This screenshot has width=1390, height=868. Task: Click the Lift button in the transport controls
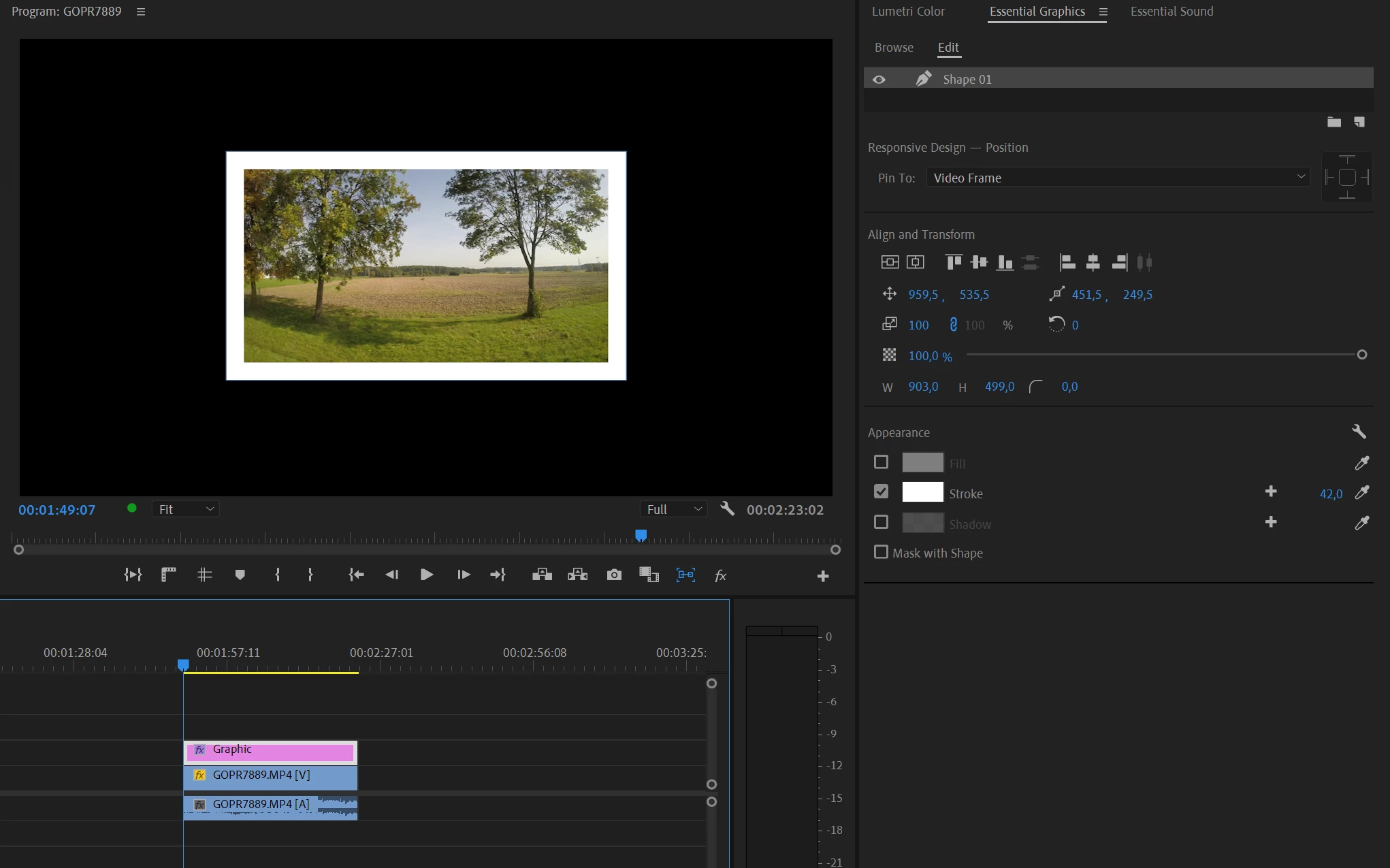coord(542,575)
